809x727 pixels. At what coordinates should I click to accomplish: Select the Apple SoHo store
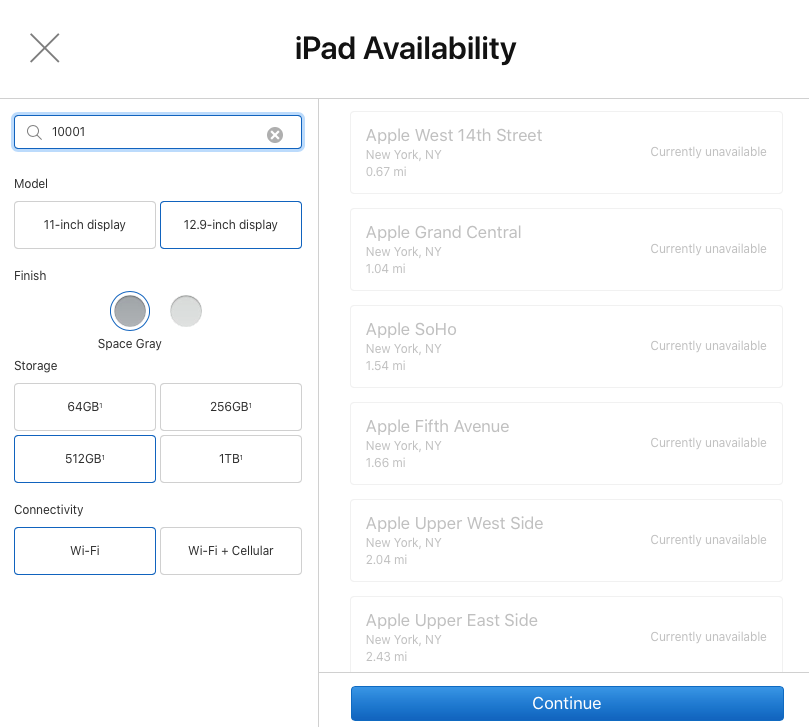pyautogui.click(x=566, y=346)
